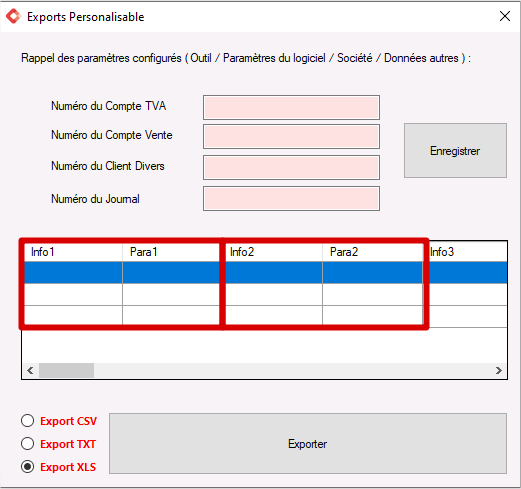Sort by the Para1 column header
Viewport: 521px width, 489px height.
[x=171, y=252]
